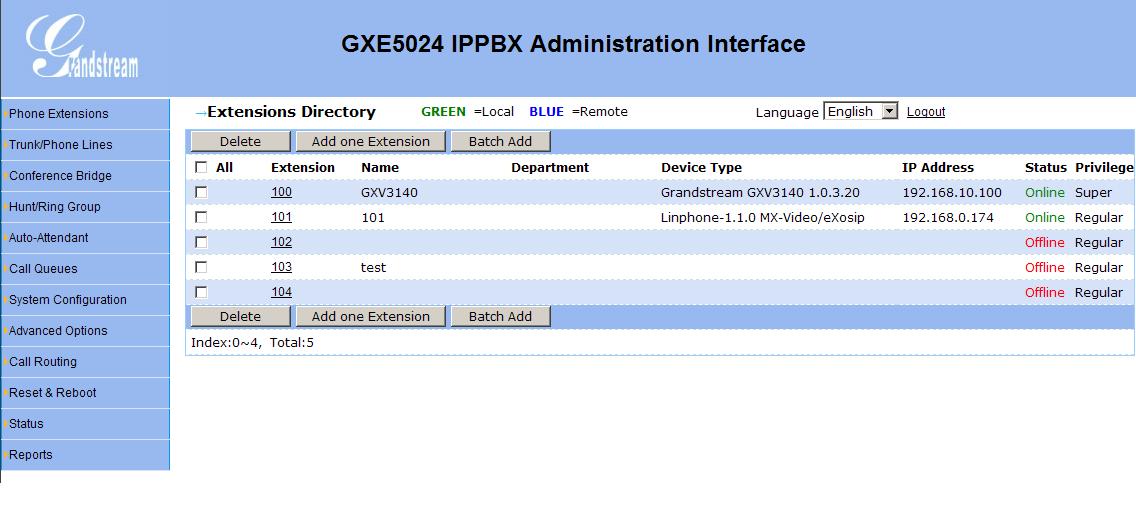Open extension 100 link

[282, 192]
